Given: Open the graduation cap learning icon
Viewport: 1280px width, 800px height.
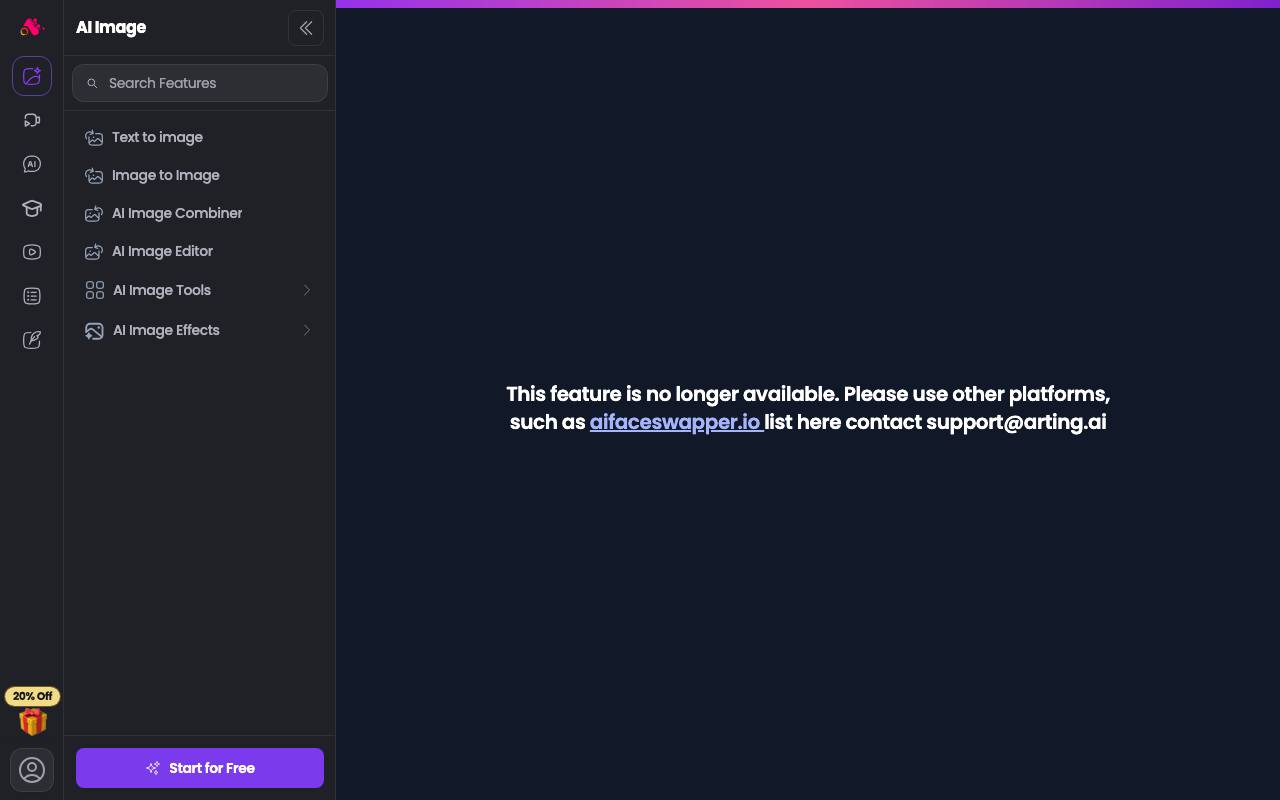Looking at the screenshot, I should (x=32, y=208).
